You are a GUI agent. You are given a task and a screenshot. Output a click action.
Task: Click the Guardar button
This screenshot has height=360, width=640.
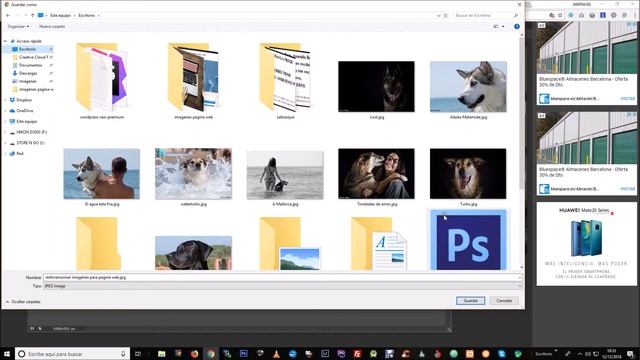[x=471, y=301]
